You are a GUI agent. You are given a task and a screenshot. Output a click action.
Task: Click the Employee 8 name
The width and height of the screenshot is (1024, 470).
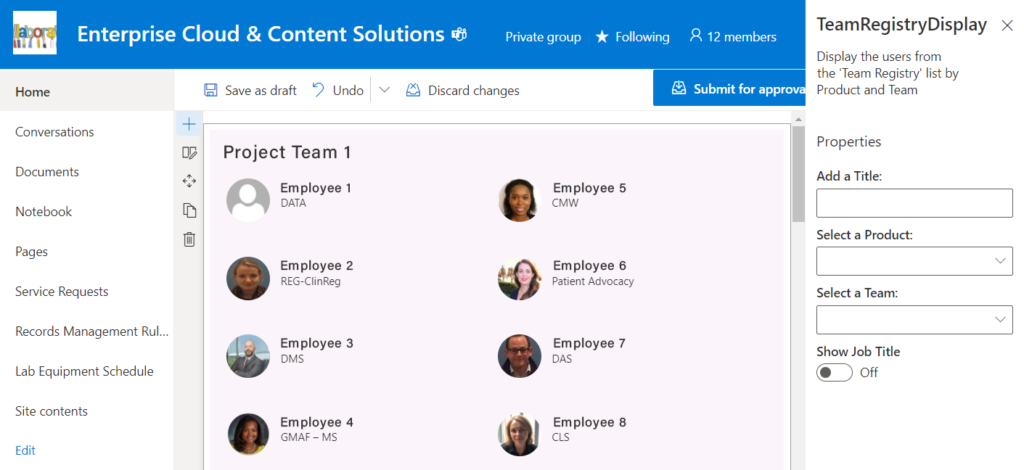(589, 422)
